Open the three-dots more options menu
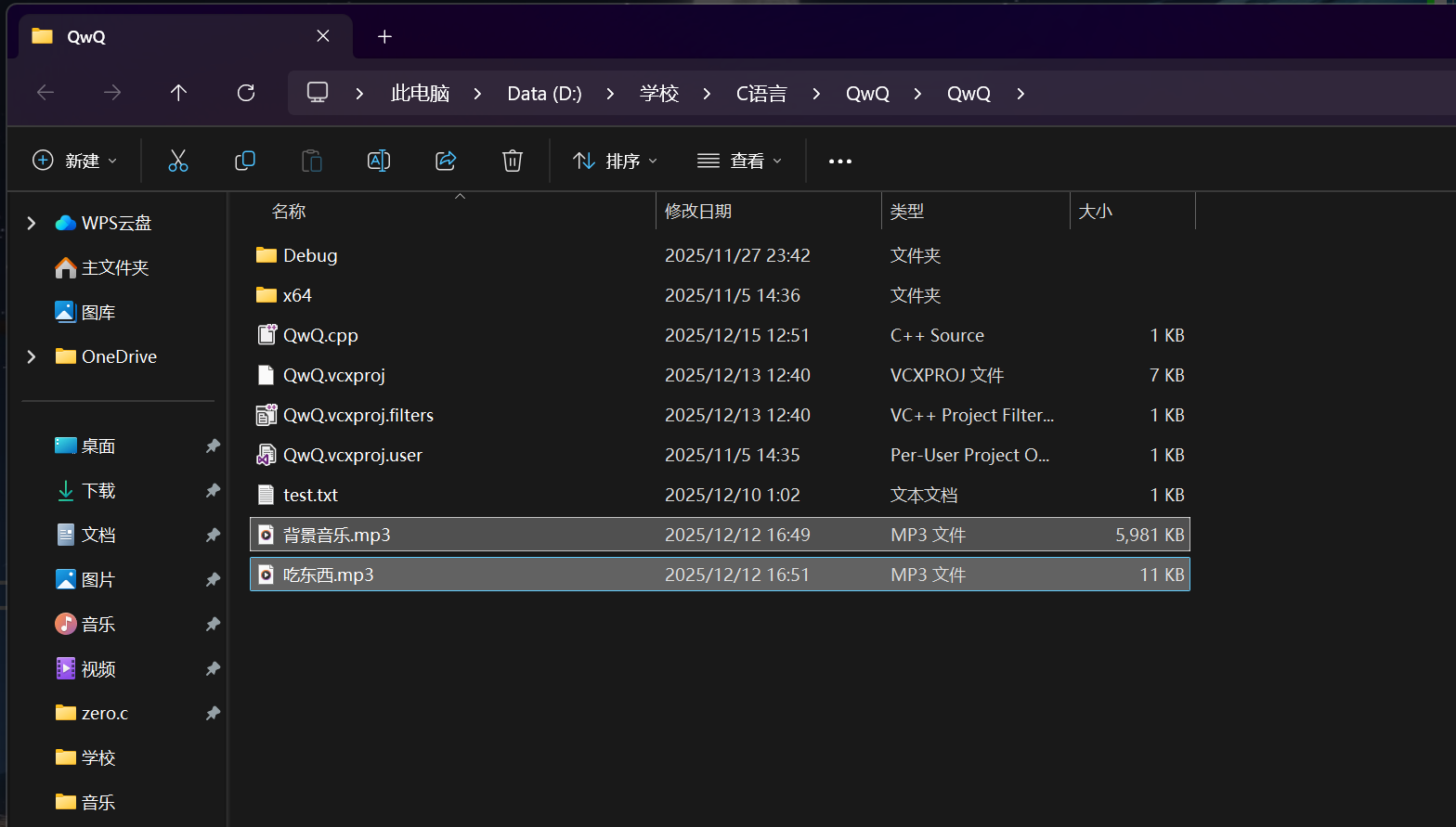Image resolution: width=1456 pixels, height=827 pixels. 840,162
